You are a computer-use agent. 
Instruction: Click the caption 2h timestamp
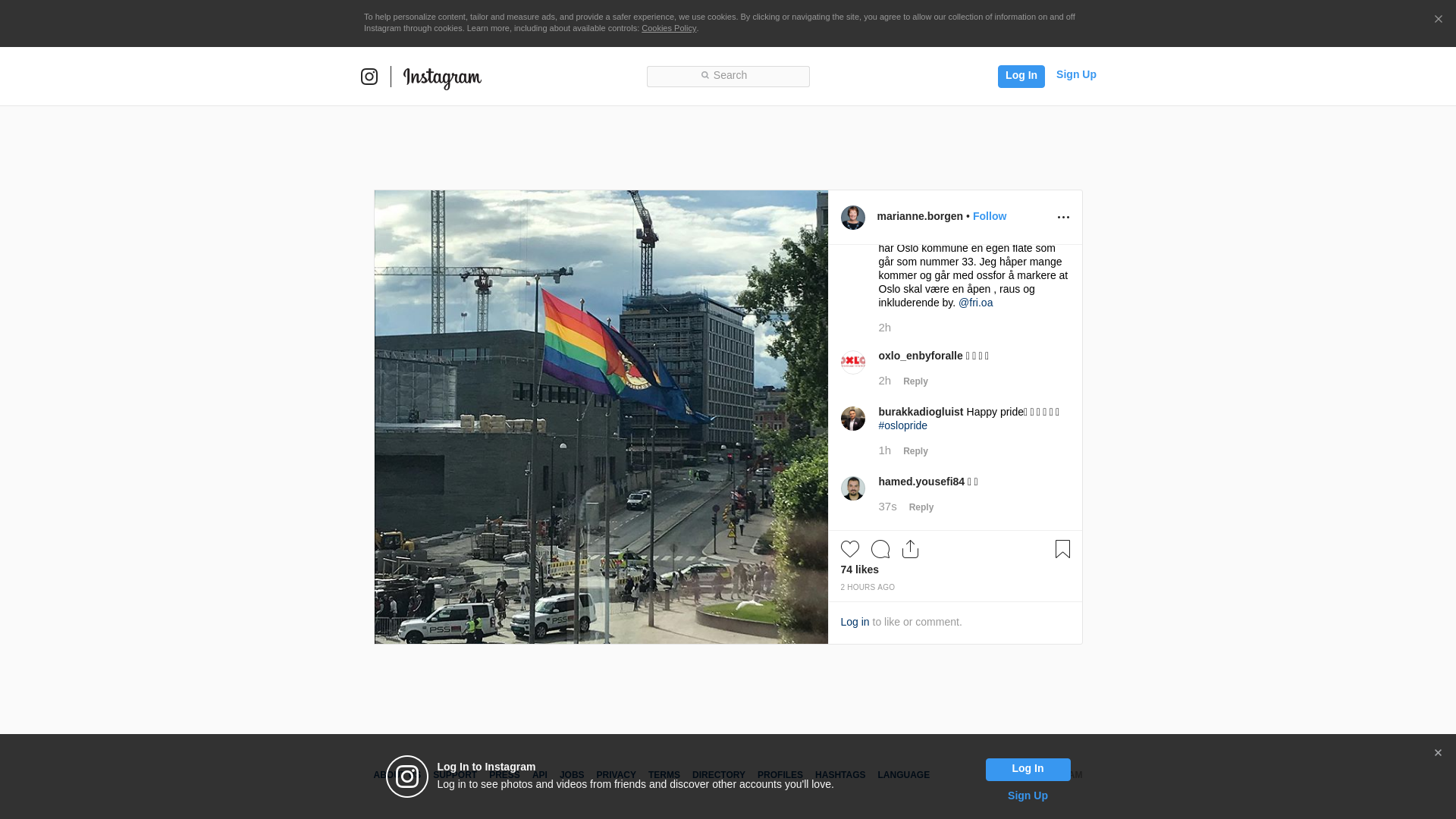(884, 328)
